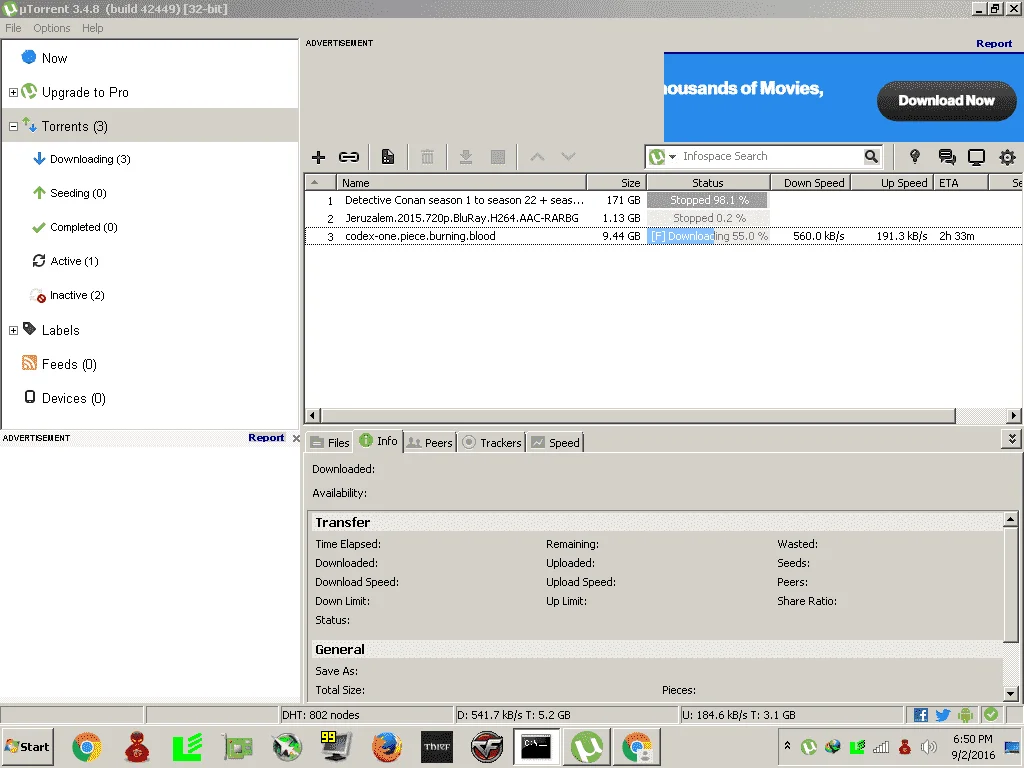Viewport: 1024px width, 768px height.
Task: Switch to the Files tab
Action: click(x=330, y=442)
